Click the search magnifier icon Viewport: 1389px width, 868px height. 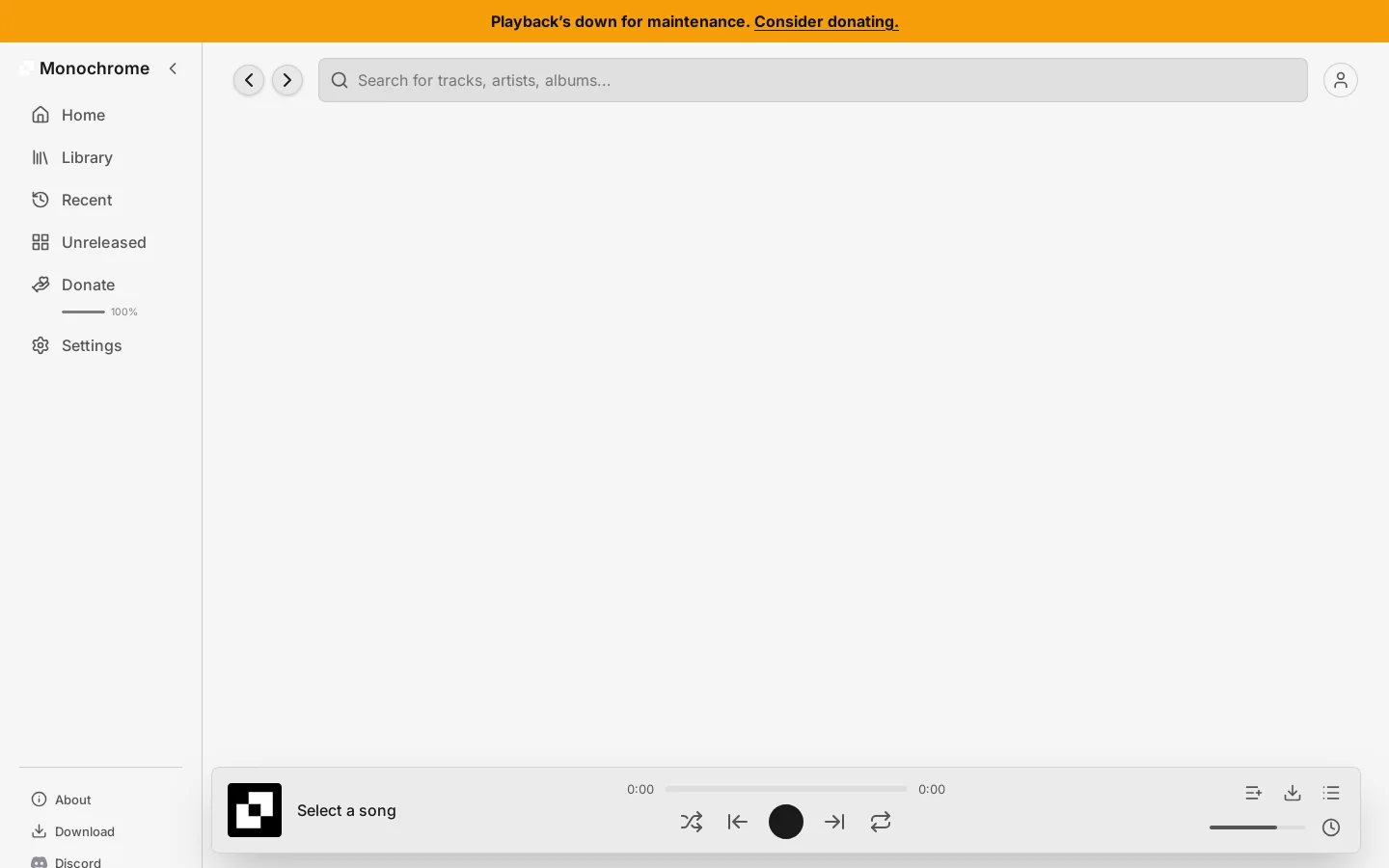[340, 80]
